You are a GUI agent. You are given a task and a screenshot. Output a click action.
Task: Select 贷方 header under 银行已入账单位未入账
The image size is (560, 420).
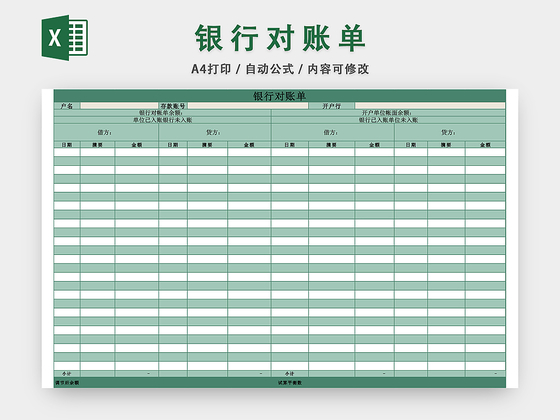tap(450, 132)
